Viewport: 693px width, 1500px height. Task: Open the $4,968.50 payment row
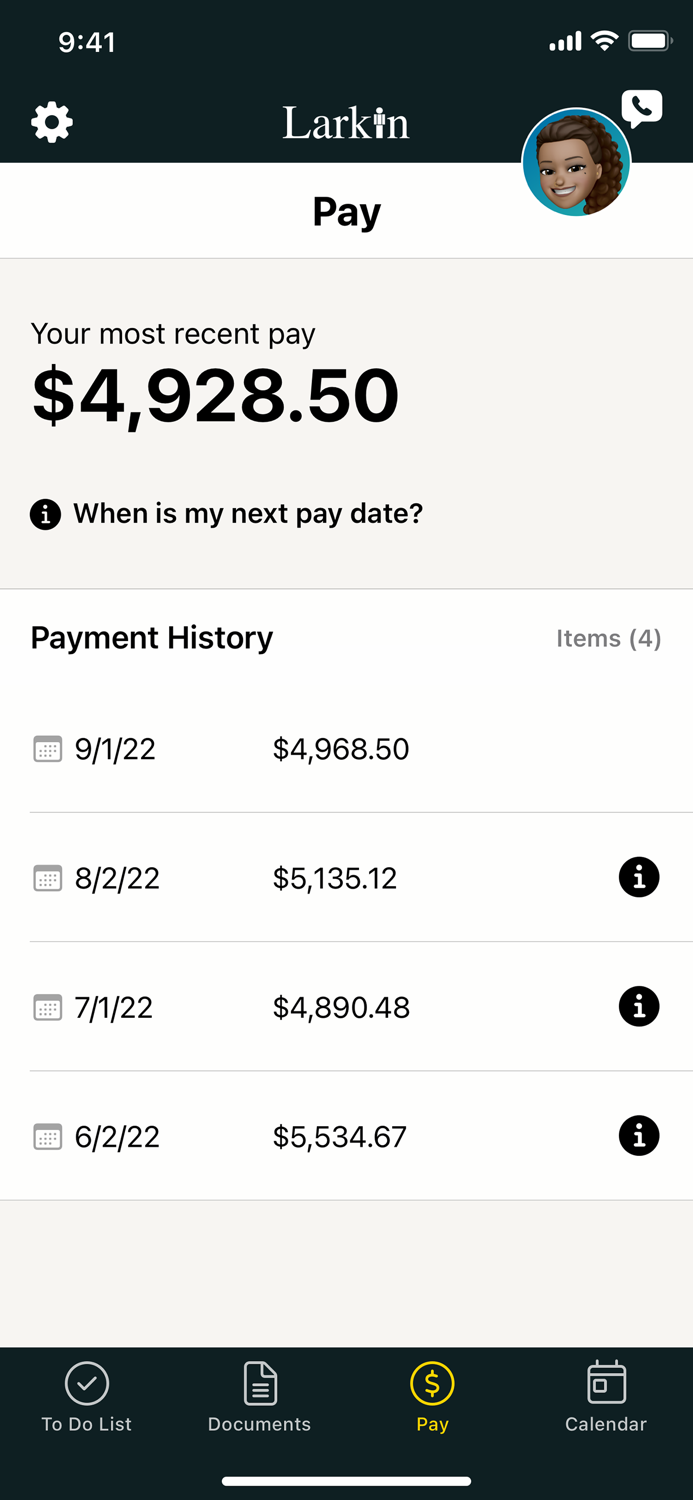coord(341,749)
